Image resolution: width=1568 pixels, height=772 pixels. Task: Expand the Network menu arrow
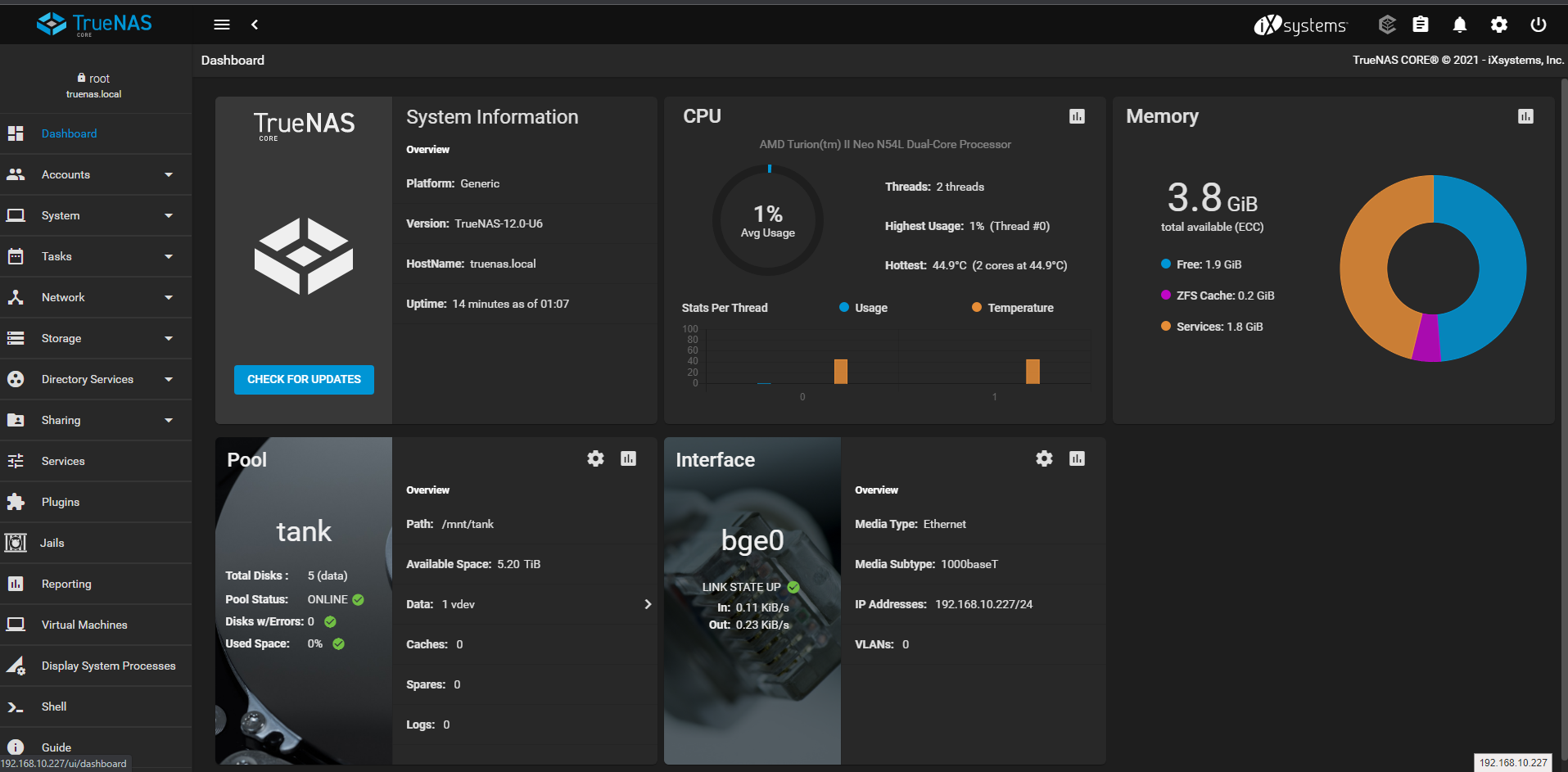pyautogui.click(x=169, y=297)
